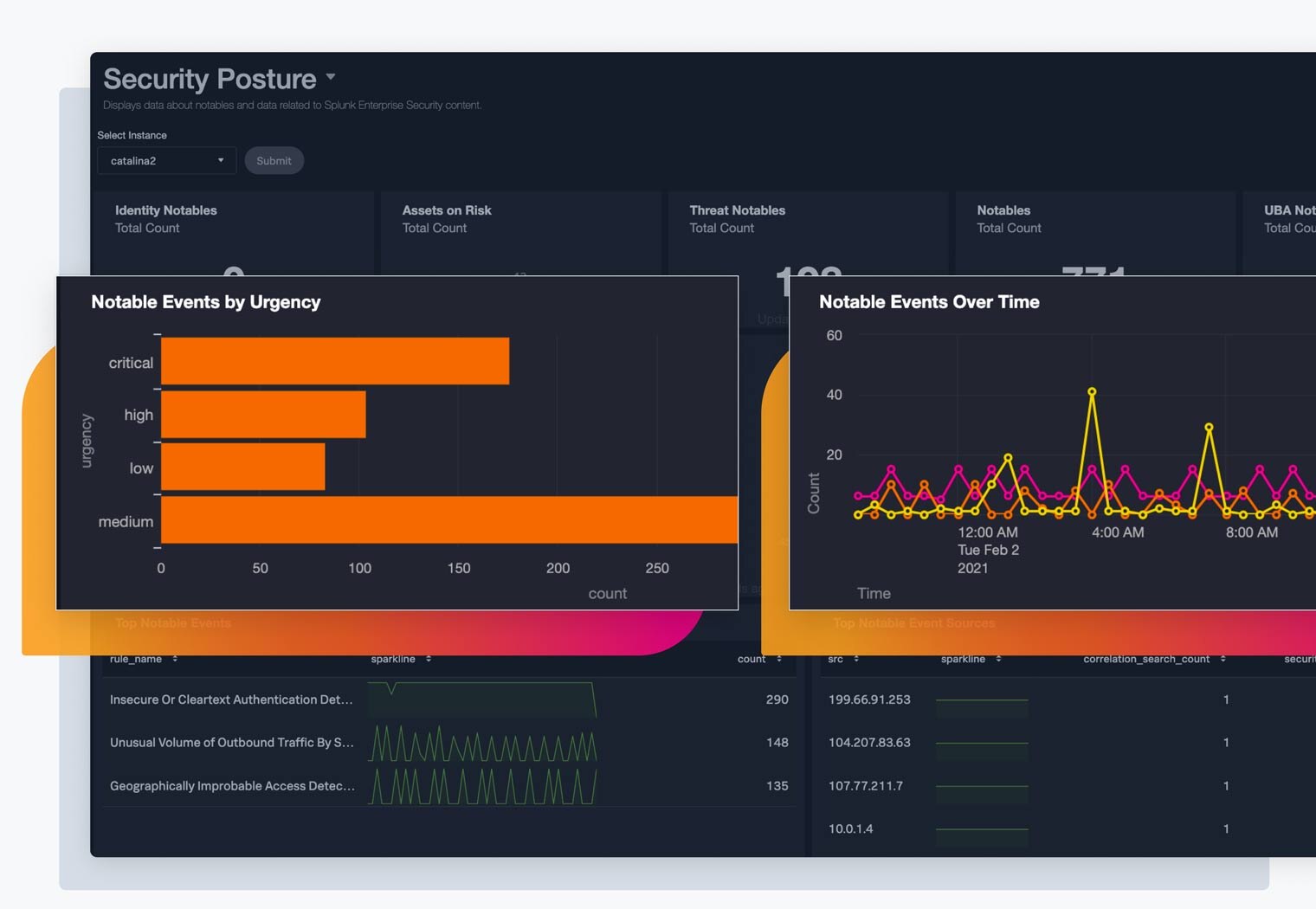
Task: Open the Security Posture title dropdown caret
Action: point(331,77)
